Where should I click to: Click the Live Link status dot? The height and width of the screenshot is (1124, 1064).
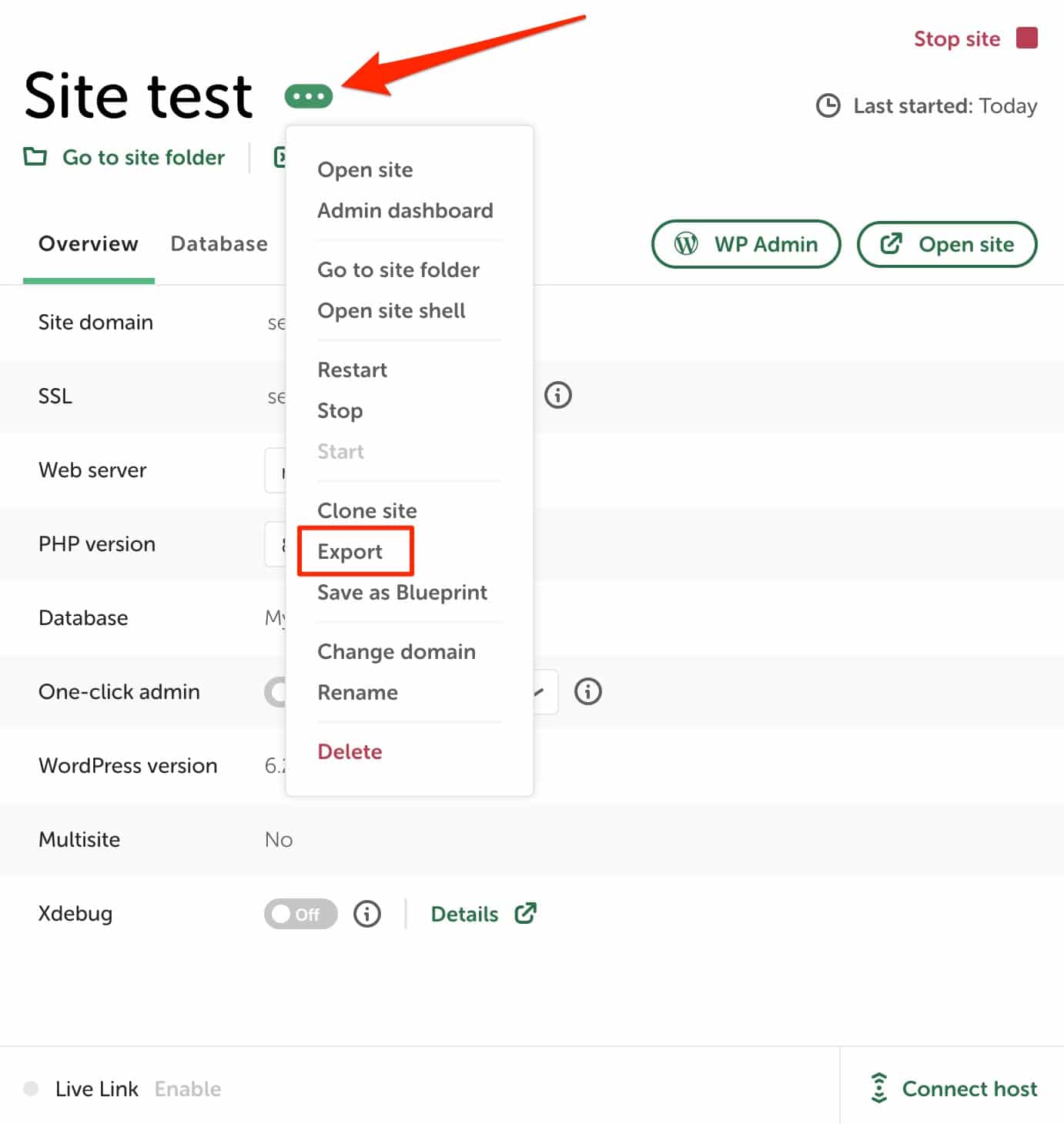coord(31,1089)
